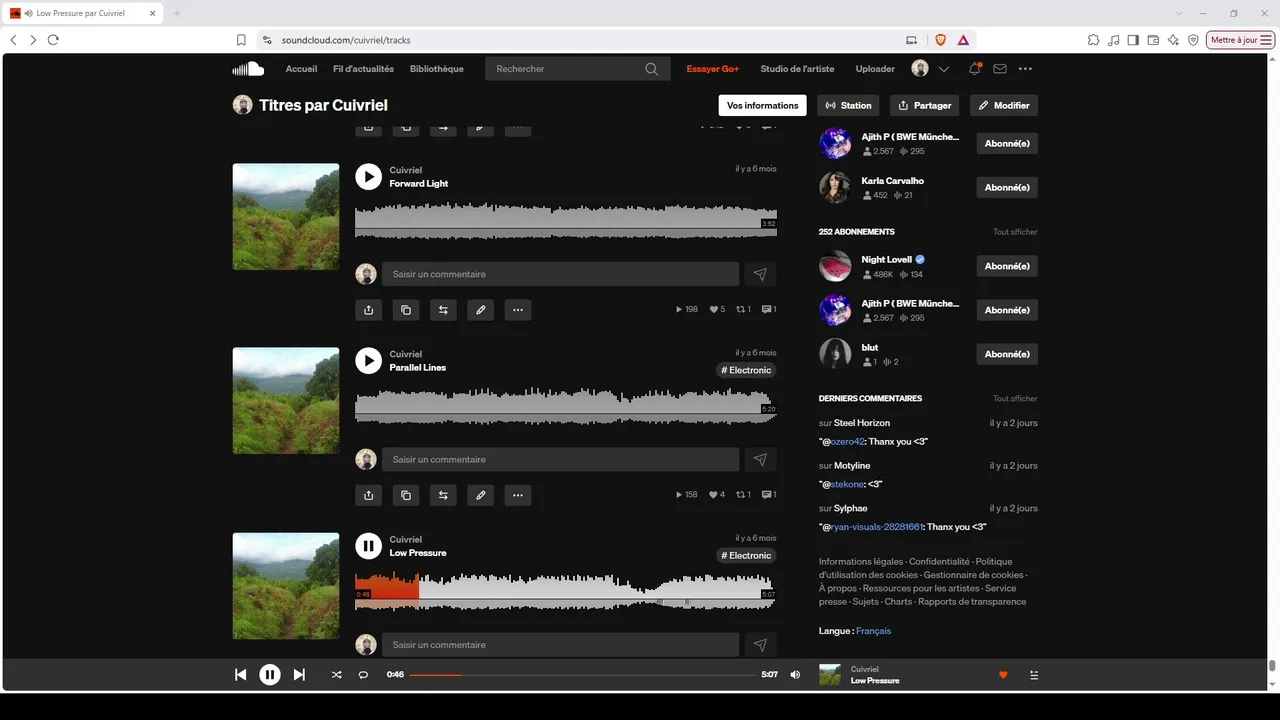Mute the volume in player bar
The width and height of the screenshot is (1280, 720).
coord(795,675)
